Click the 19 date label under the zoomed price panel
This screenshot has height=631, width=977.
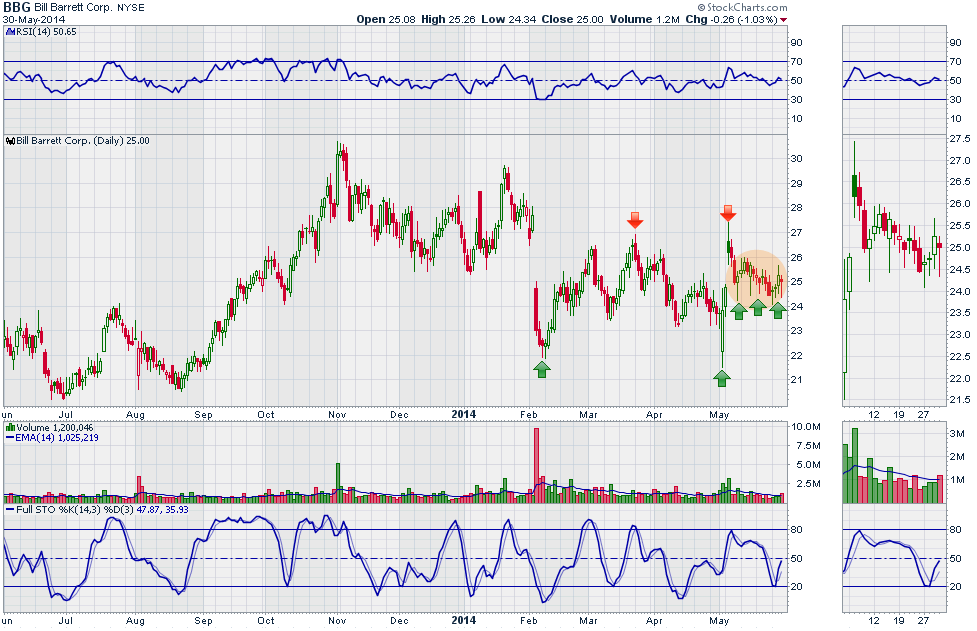coord(898,414)
